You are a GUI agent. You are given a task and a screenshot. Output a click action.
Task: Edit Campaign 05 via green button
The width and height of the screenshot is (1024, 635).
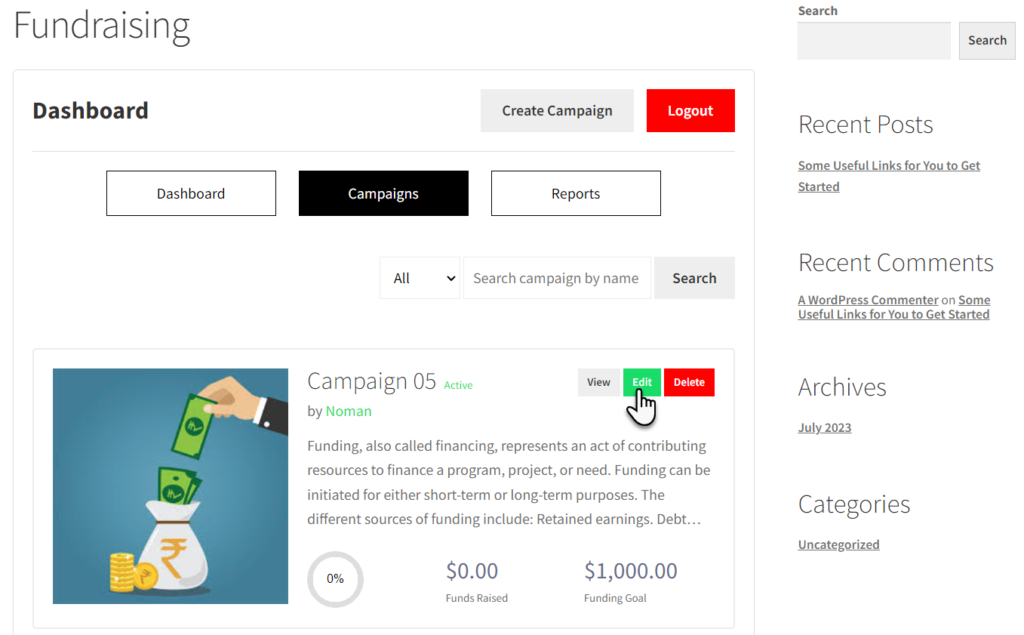[641, 382]
